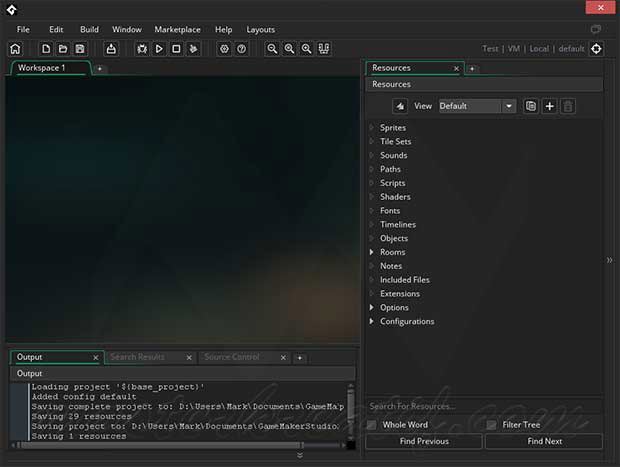Viewport: 620px width, 467px height.
Task: Open the target manager crosshair icon
Action: pos(596,49)
